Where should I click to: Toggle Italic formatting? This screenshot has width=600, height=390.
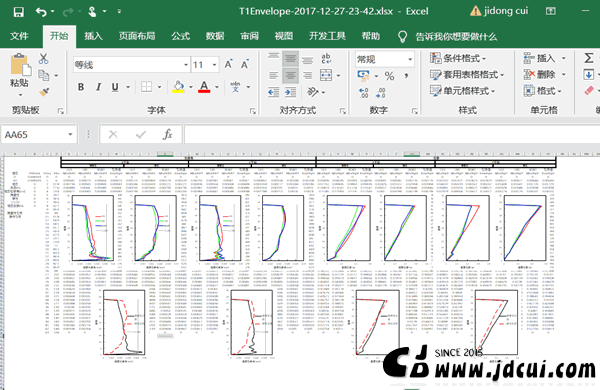98,87
